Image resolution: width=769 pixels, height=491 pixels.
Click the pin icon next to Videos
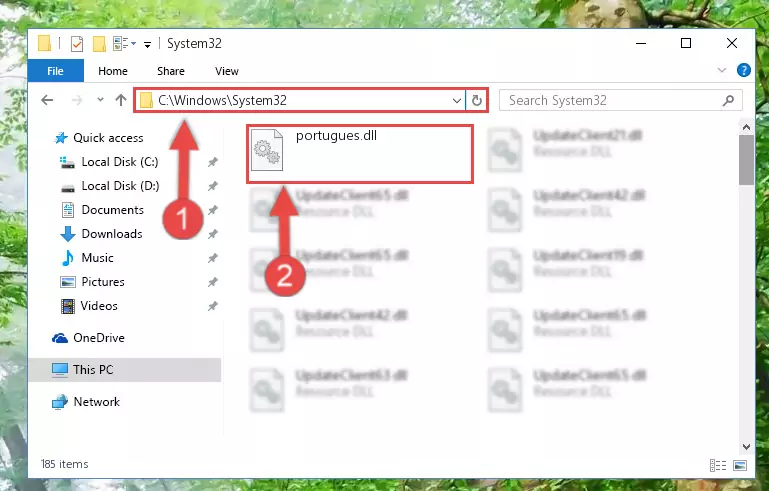pyautogui.click(x=212, y=306)
